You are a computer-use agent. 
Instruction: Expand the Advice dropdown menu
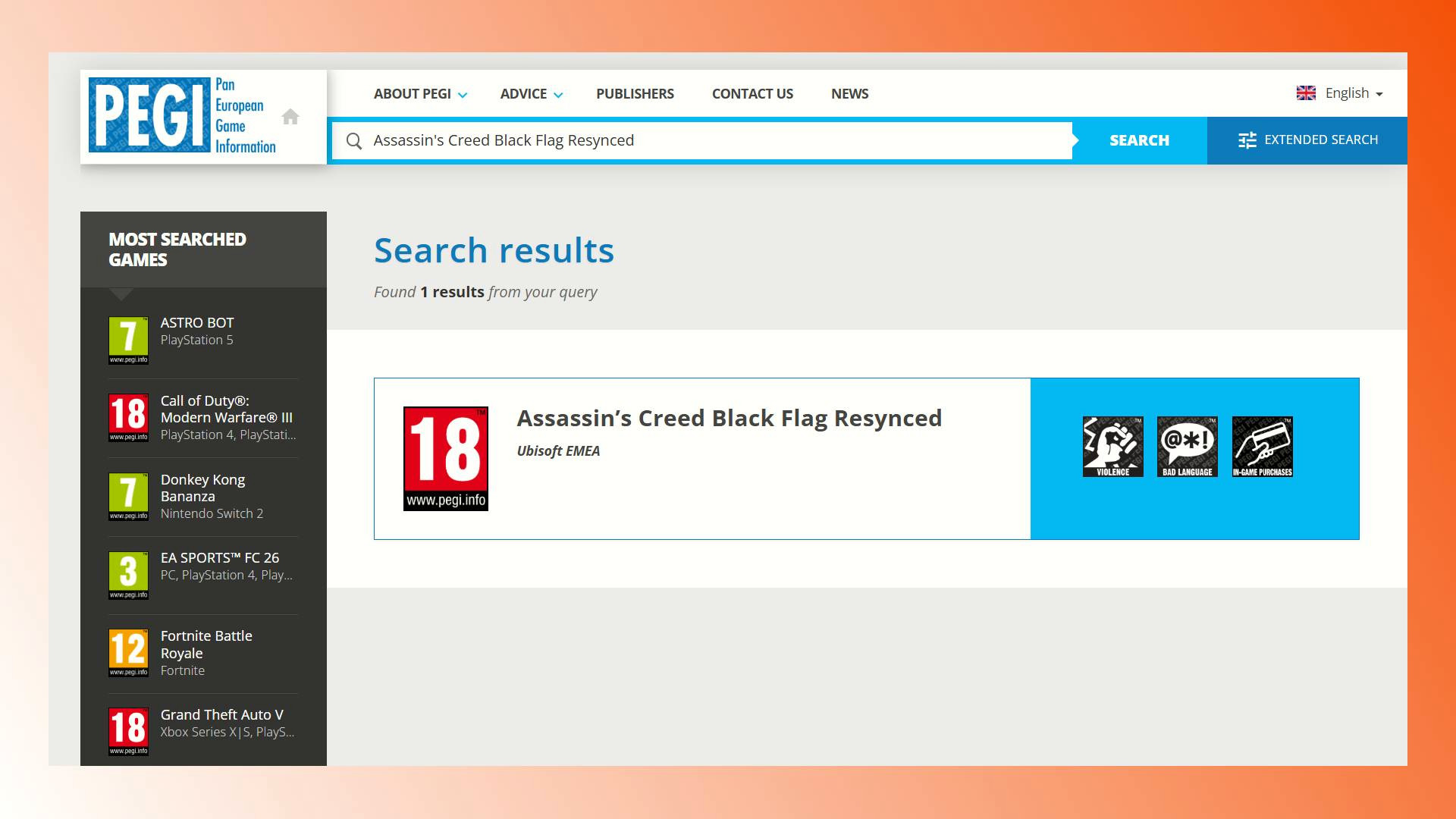tap(531, 94)
